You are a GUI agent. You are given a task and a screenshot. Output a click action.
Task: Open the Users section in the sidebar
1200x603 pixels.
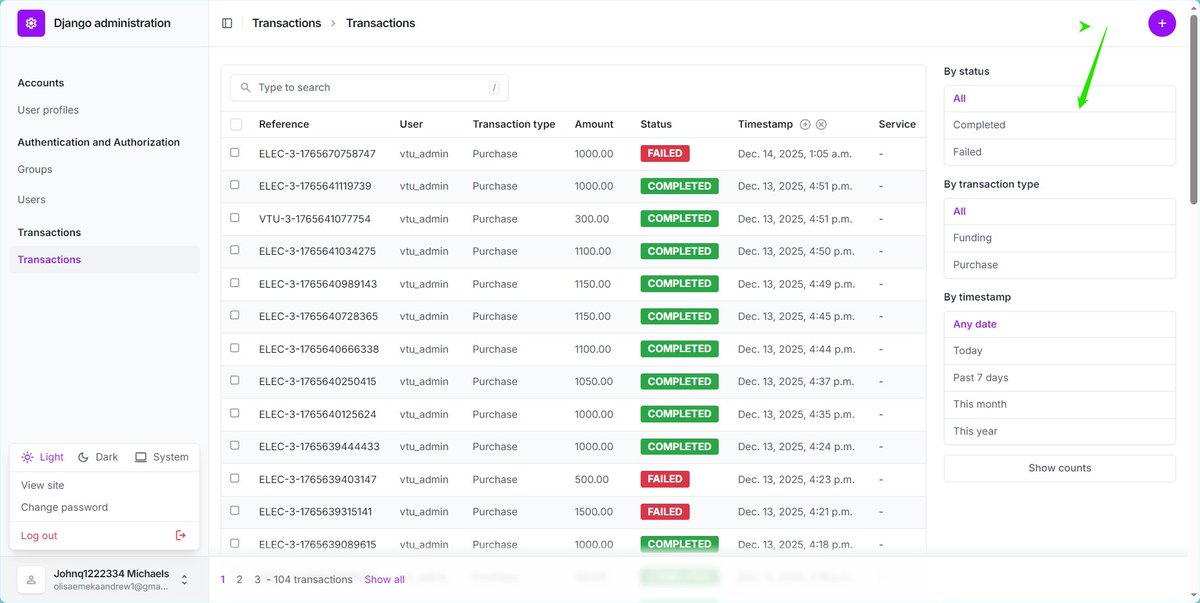(x=31, y=199)
